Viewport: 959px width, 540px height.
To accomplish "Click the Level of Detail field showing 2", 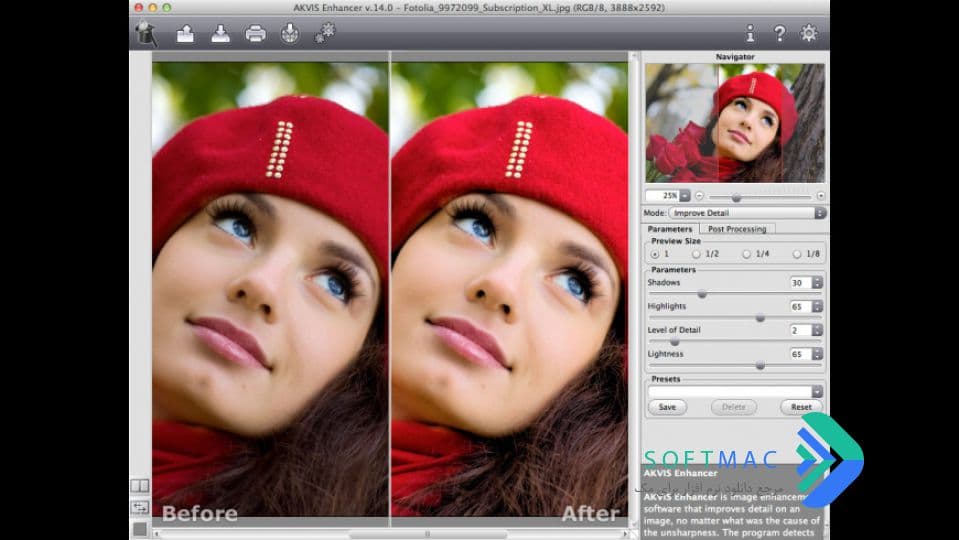I will pos(800,330).
